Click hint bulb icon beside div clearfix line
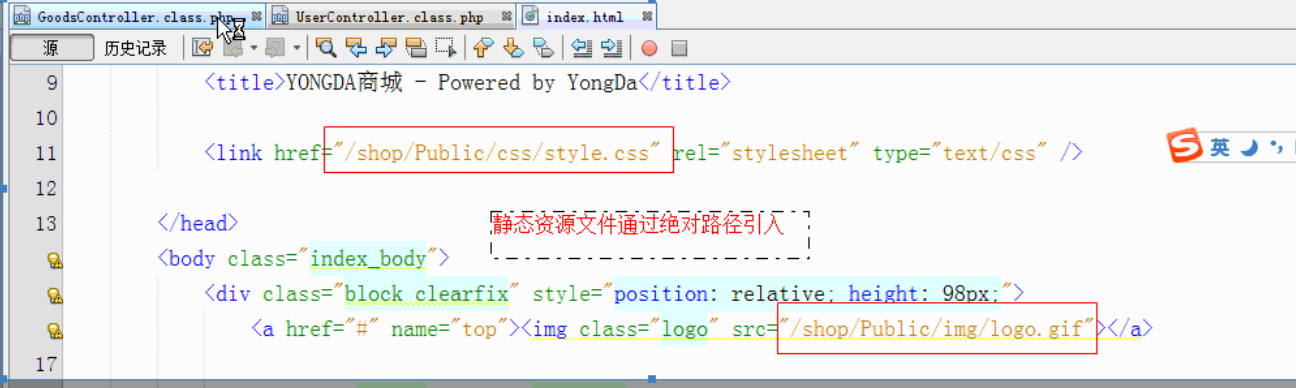Viewport: 1296px width, 388px height. point(55,296)
